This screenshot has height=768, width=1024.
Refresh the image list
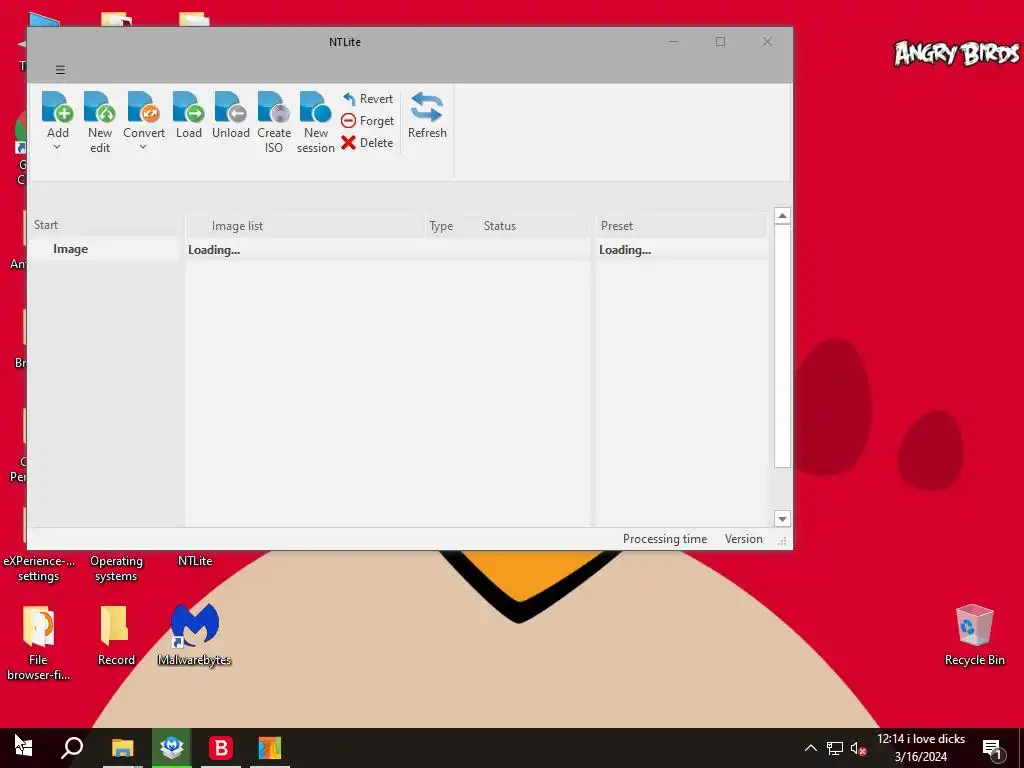coord(427,115)
